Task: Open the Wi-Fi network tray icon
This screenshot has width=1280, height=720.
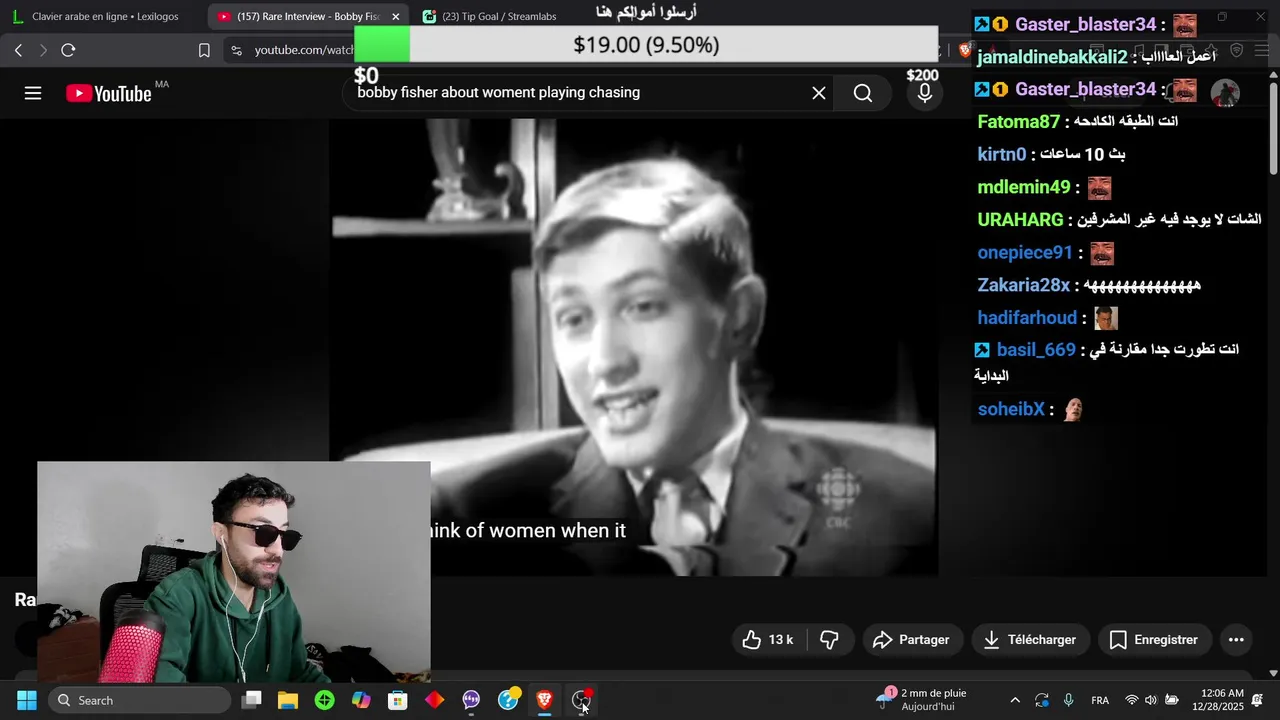Action: [x=1132, y=700]
